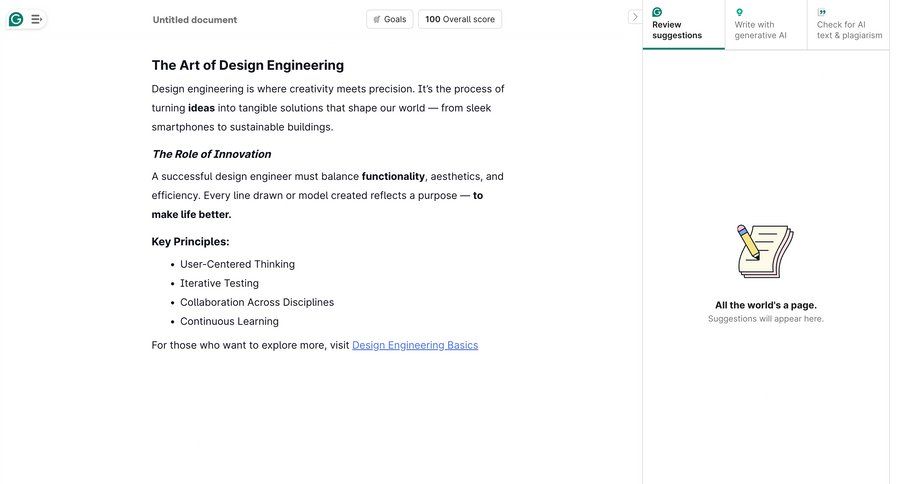
Task: Open the 100 Overall score button
Action: 460,19
